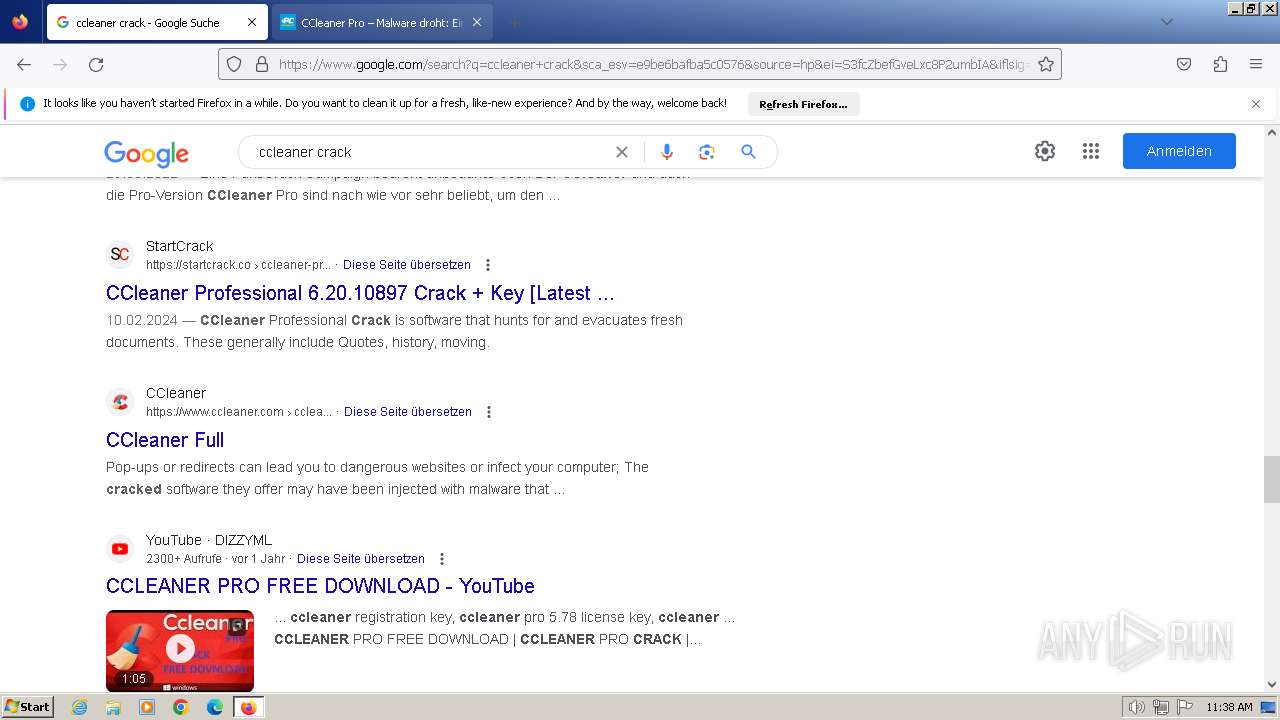Viewport: 1280px width, 720px height.
Task: Bookmark this page with the star icon
Action: (1046, 64)
